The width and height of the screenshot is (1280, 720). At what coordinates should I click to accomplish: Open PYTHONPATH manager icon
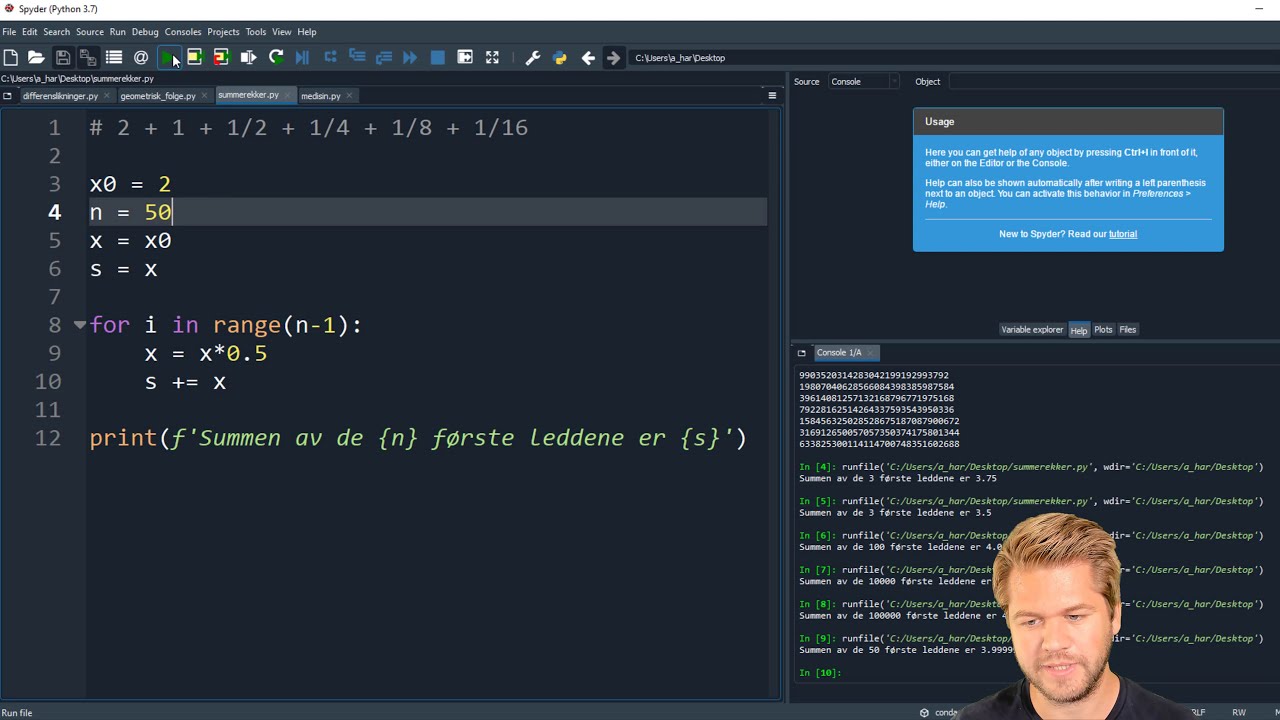pos(560,58)
